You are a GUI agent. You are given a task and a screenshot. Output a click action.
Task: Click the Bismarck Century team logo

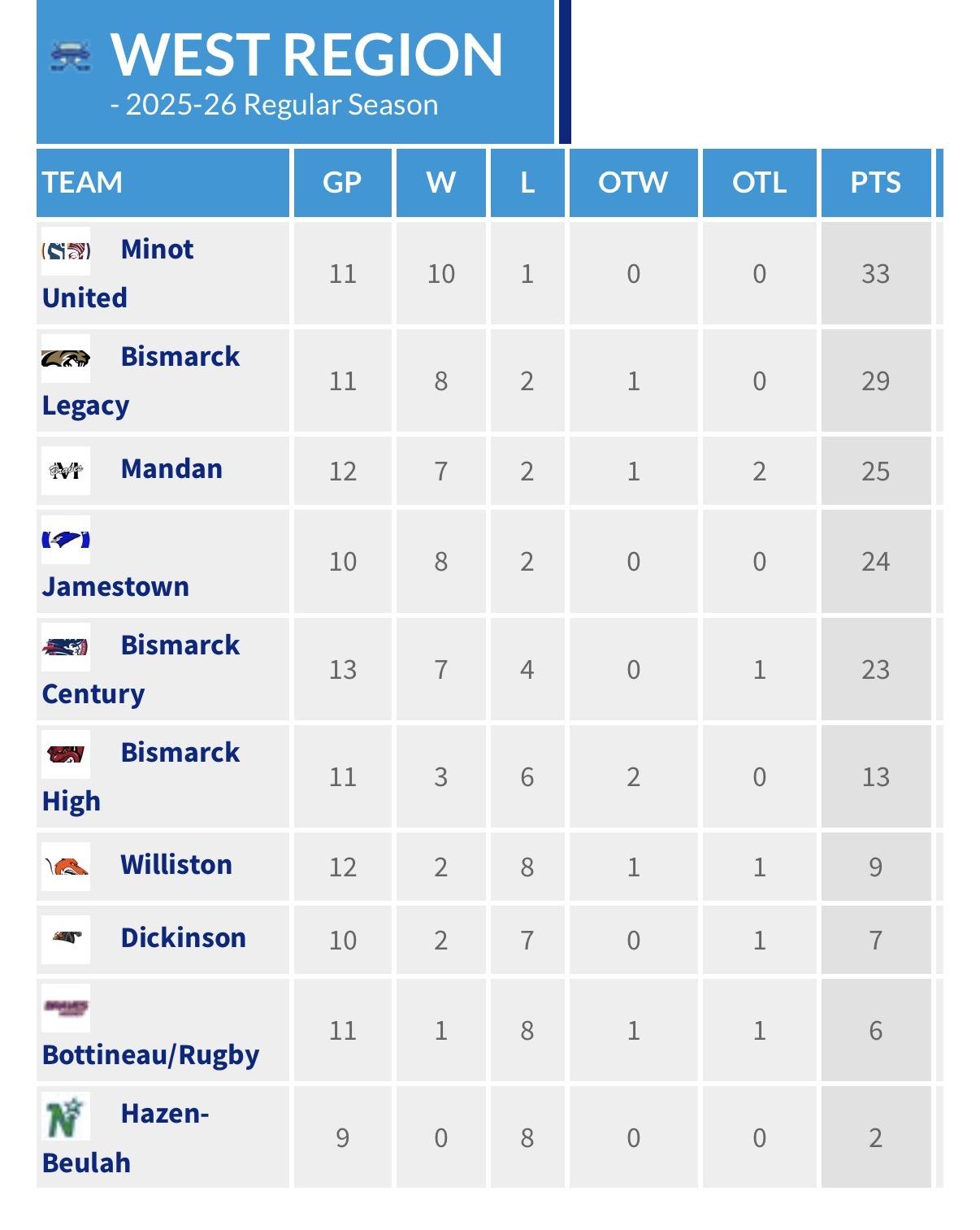pos(66,646)
